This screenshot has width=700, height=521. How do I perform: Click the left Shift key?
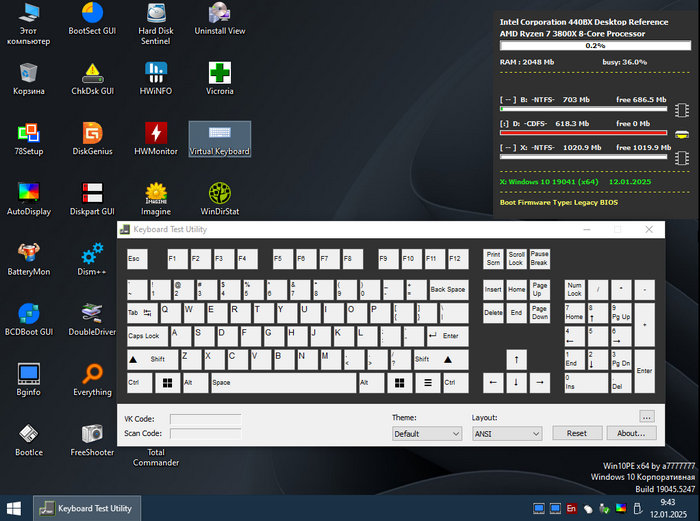click(153, 359)
